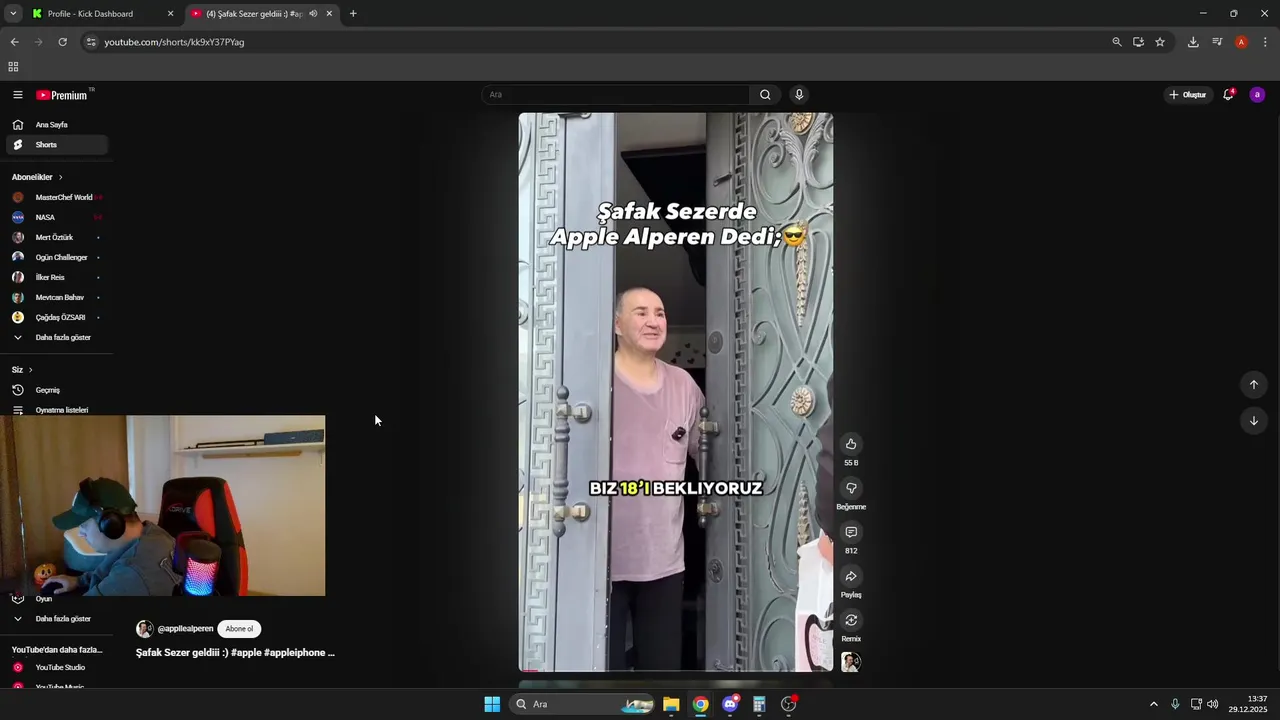This screenshot has width=1280, height=720.
Task: Dislike the Short with the Beğenme icon
Action: 851,488
